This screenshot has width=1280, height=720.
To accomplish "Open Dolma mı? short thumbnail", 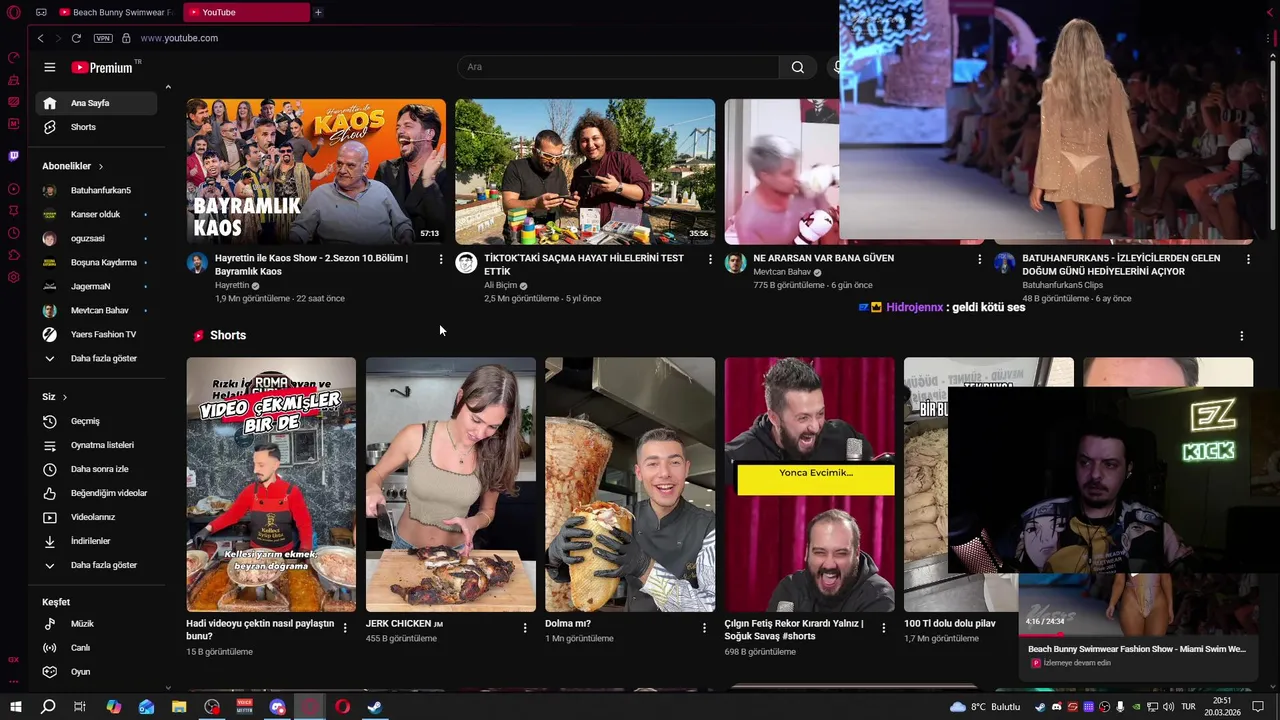I will coord(630,484).
